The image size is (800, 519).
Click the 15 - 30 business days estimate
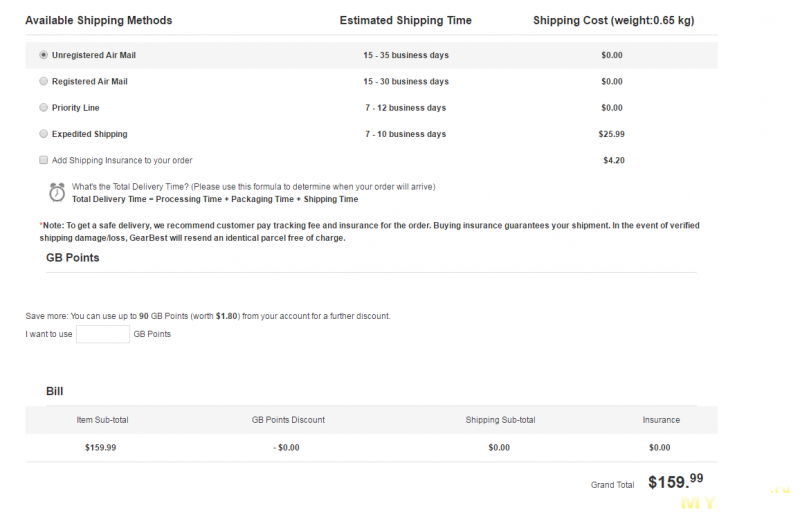[406, 82]
